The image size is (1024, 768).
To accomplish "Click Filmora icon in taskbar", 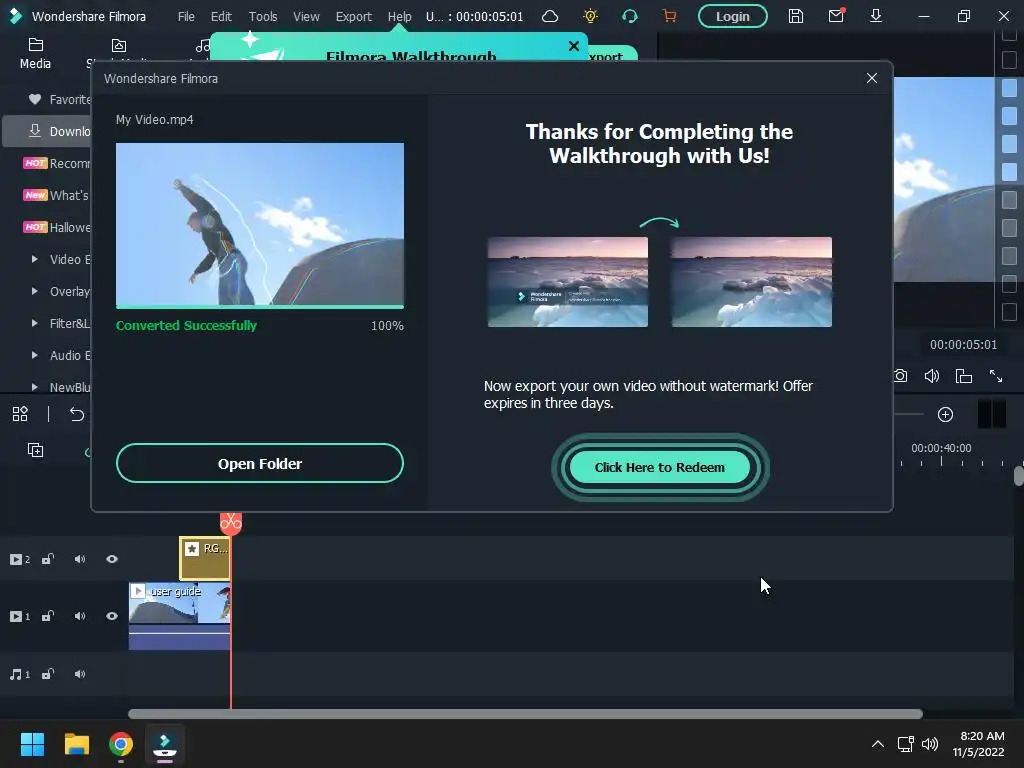I will coord(165,744).
